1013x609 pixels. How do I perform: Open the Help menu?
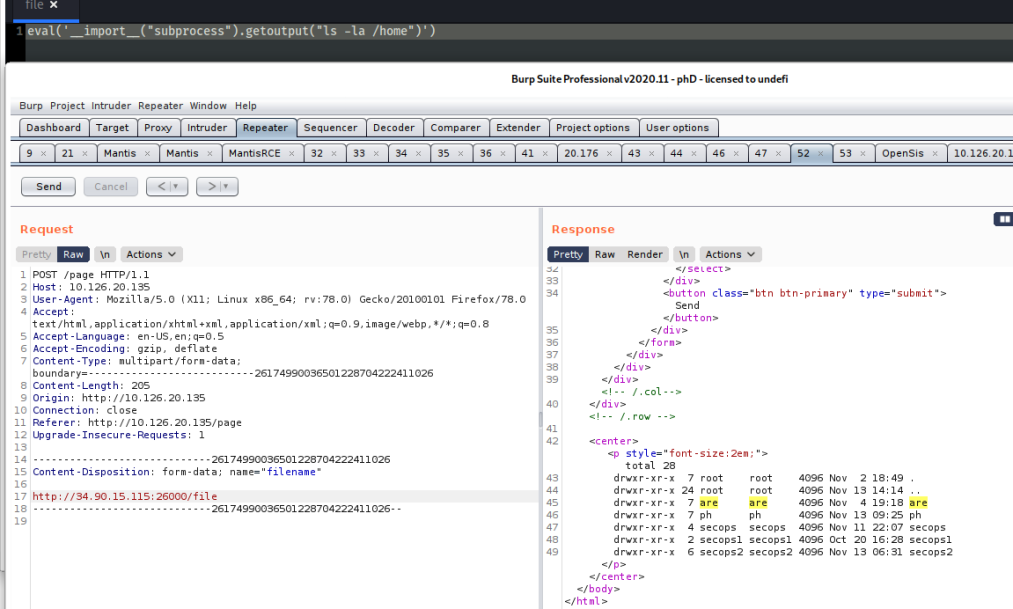tap(245, 106)
